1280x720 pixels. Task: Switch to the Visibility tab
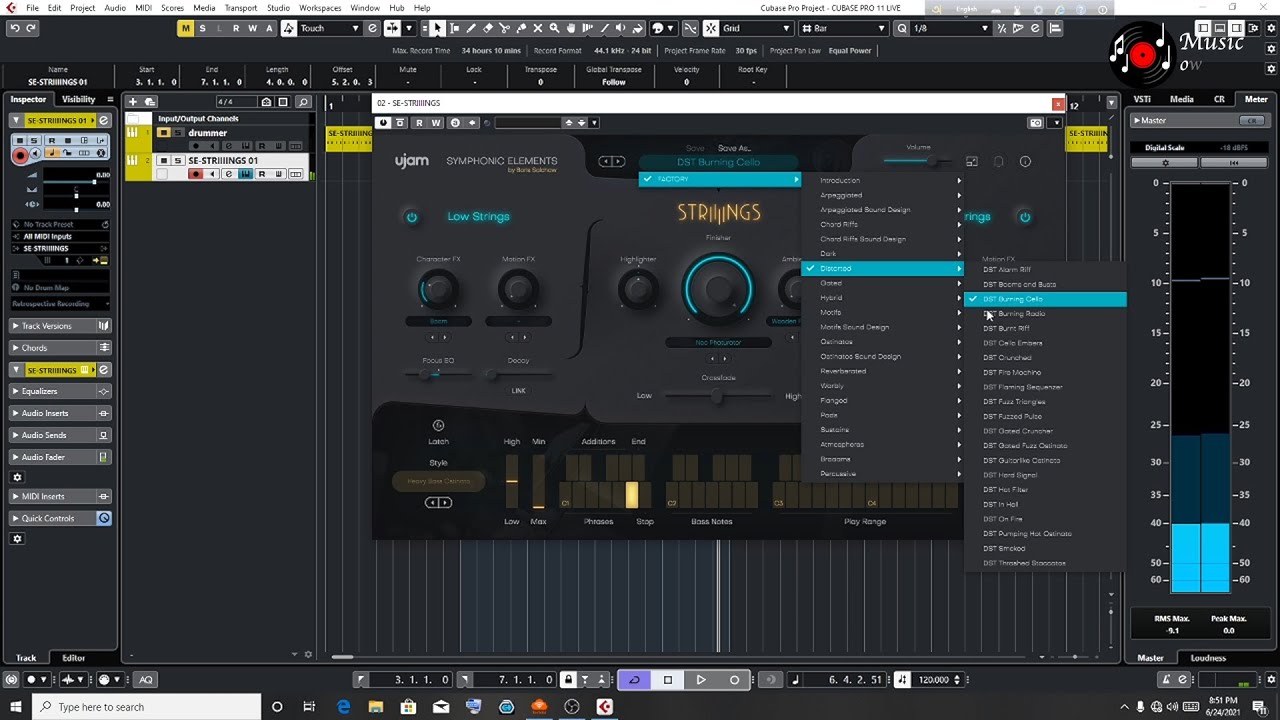click(79, 99)
